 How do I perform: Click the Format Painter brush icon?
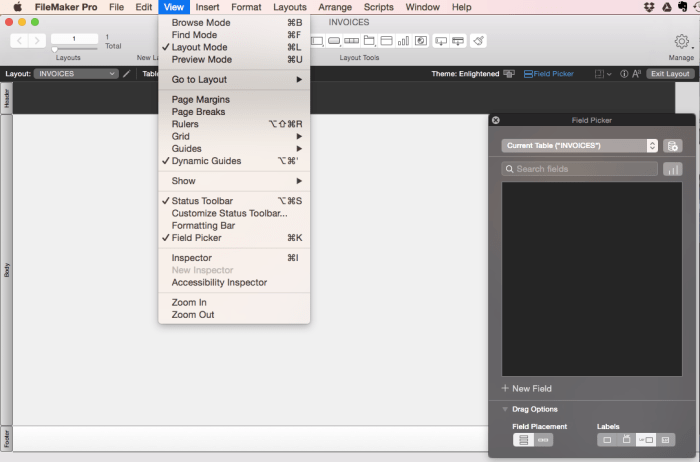(478, 41)
